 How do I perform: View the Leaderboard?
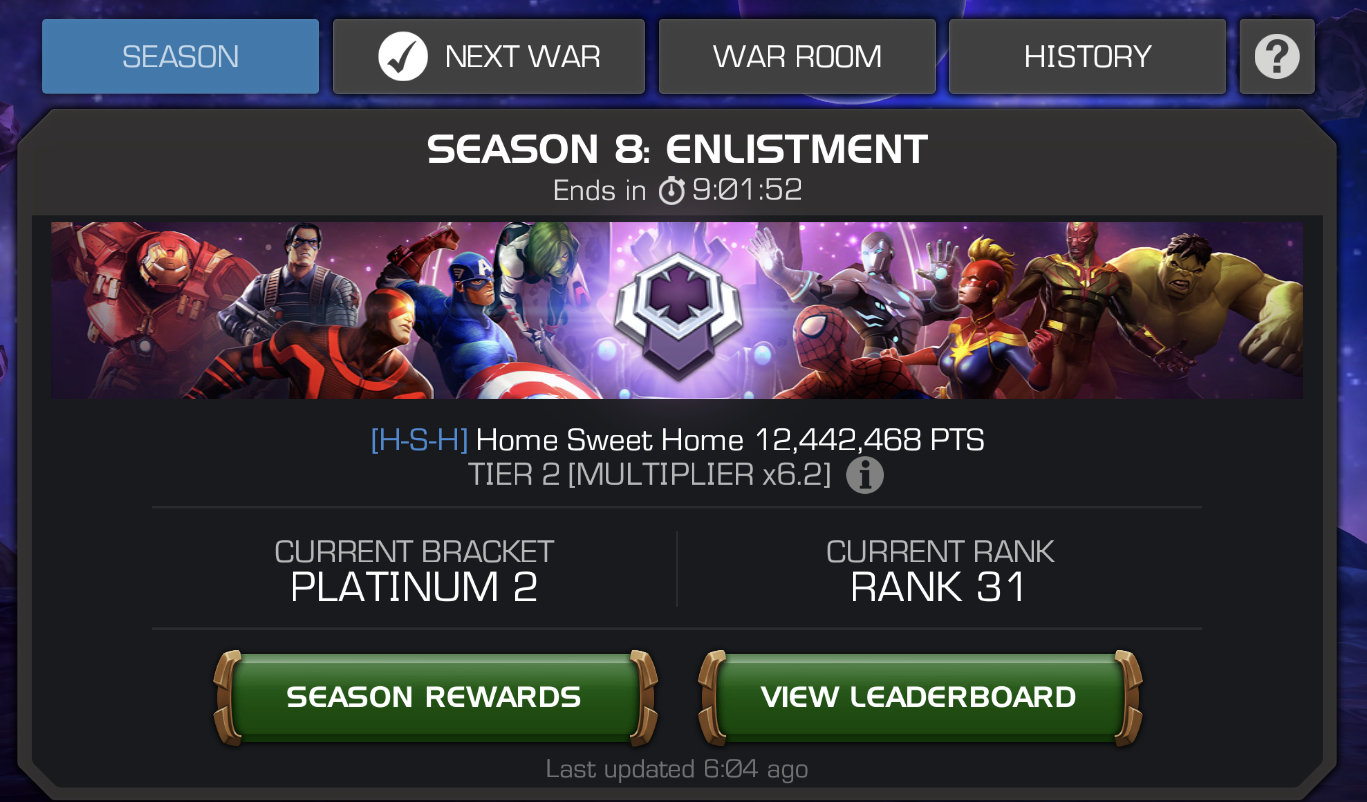[x=919, y=697]
